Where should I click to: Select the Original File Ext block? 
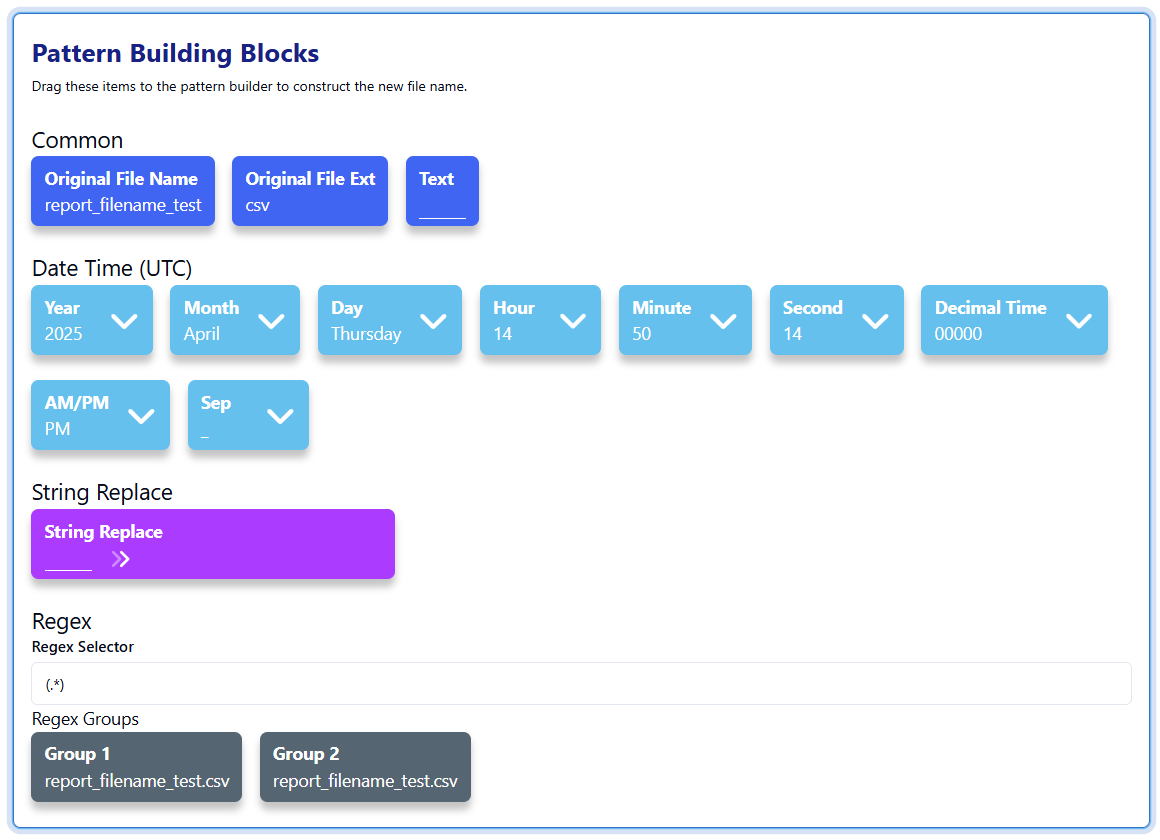[x=309, y=191]
